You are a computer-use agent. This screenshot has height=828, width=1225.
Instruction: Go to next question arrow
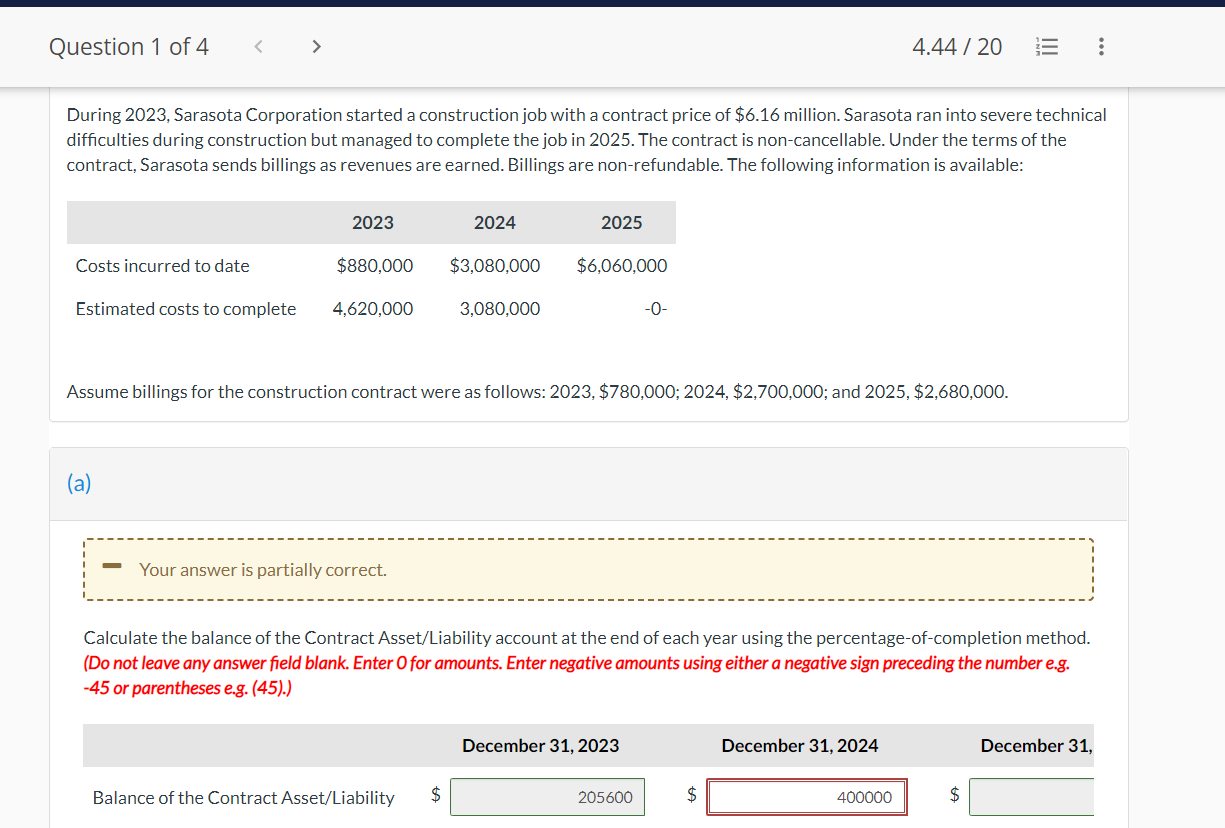(316, 46)
